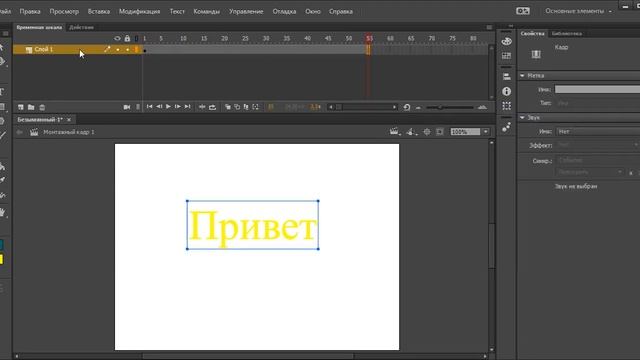
Task: Close the Безымянный-1 document tab
Action: point(69,120)
